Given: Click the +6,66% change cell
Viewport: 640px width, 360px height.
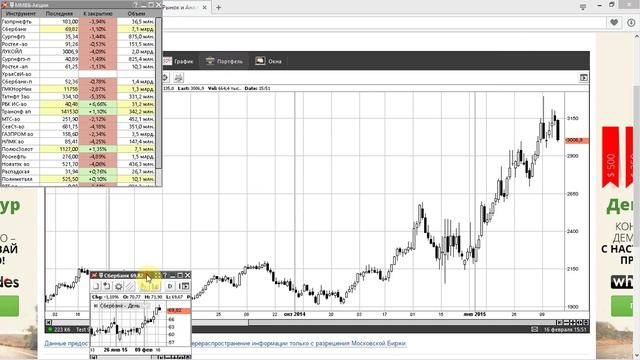Looking at the screenshot, I should click(x=98, y=104).
